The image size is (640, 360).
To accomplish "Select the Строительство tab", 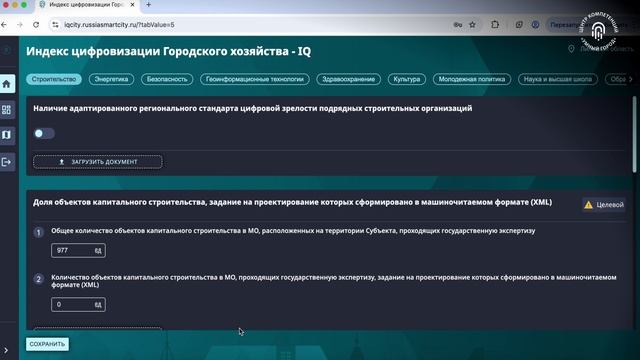I will pyautogui.click(x=54, y=79).
